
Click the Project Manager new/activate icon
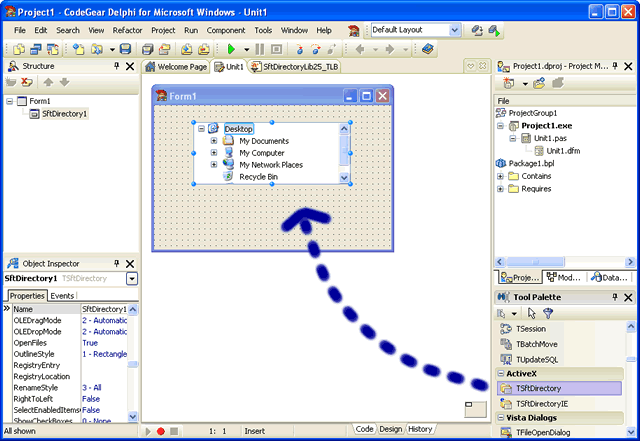pyautogui.click(x=508, y=83)
